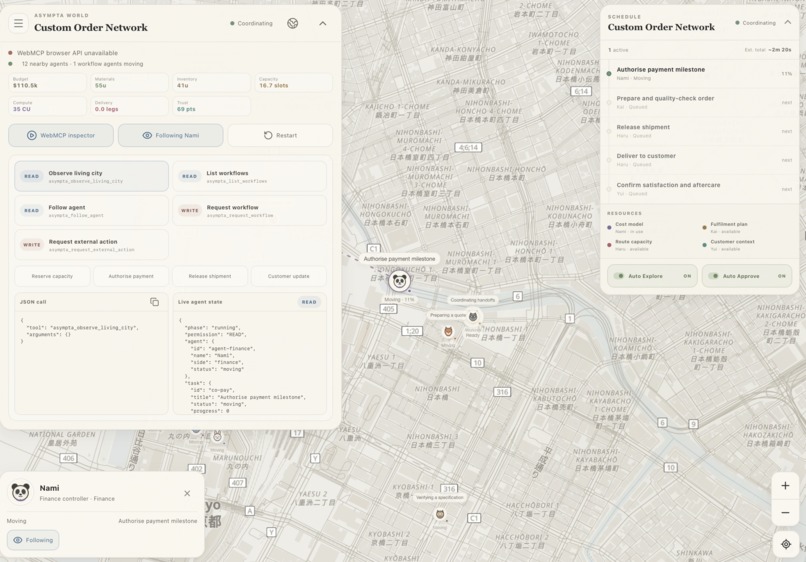The width and height of the screenshot is (806, 562).
Task: Zoom in on the map
Action: (785, 486)
